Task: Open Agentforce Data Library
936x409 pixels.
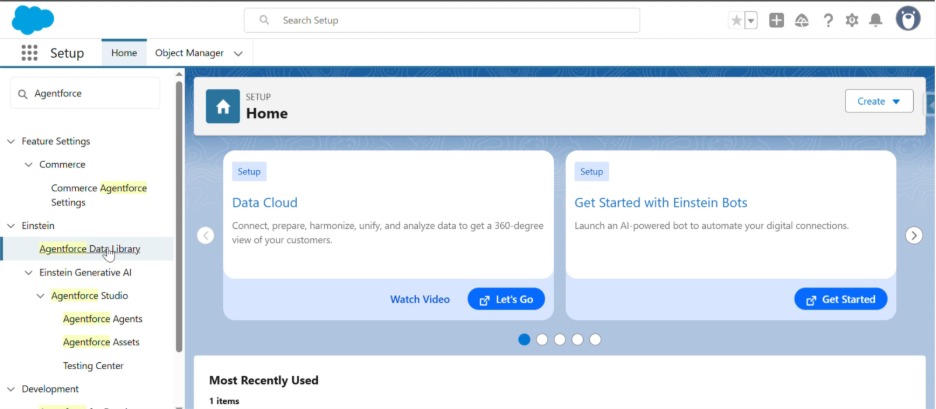Action: 90,248
